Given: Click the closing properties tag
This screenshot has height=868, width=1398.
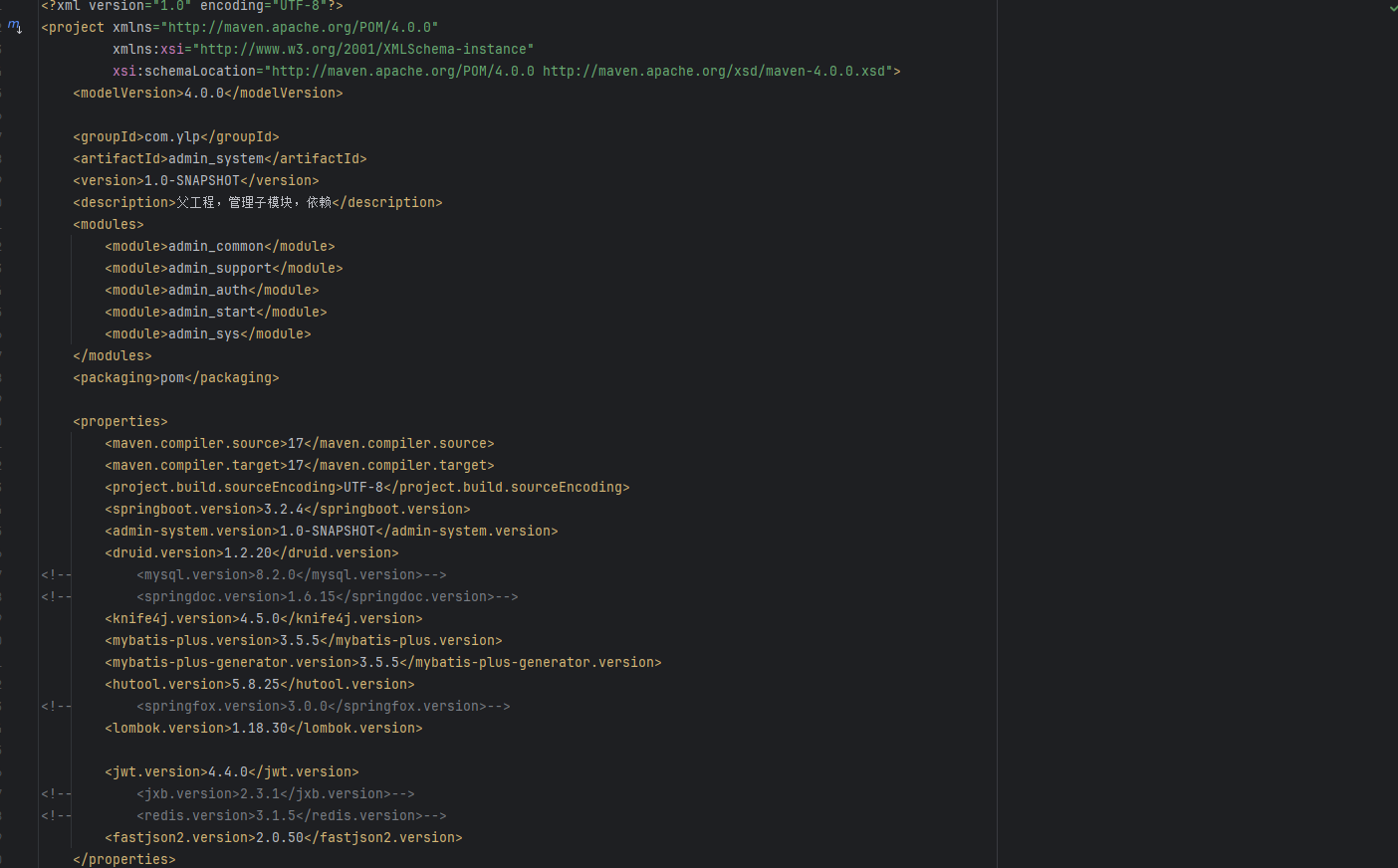Looking at the screenshot, I should pyautogui.click(x=124, y=859).
